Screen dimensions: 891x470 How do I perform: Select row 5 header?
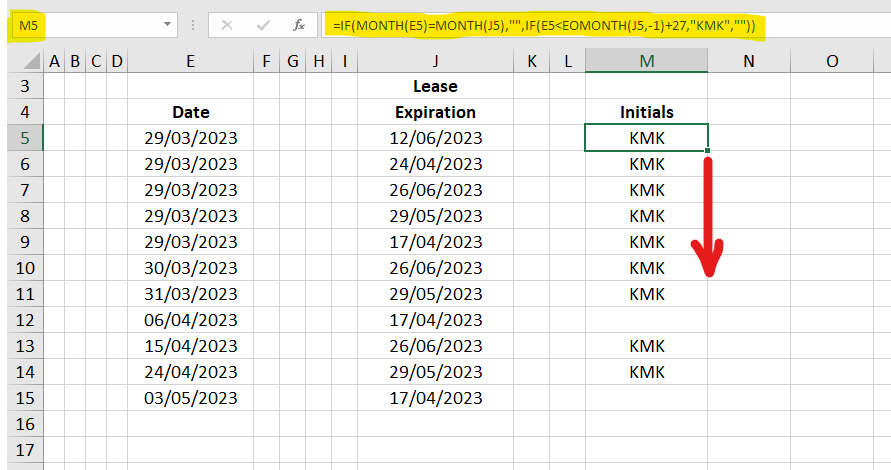25,138
